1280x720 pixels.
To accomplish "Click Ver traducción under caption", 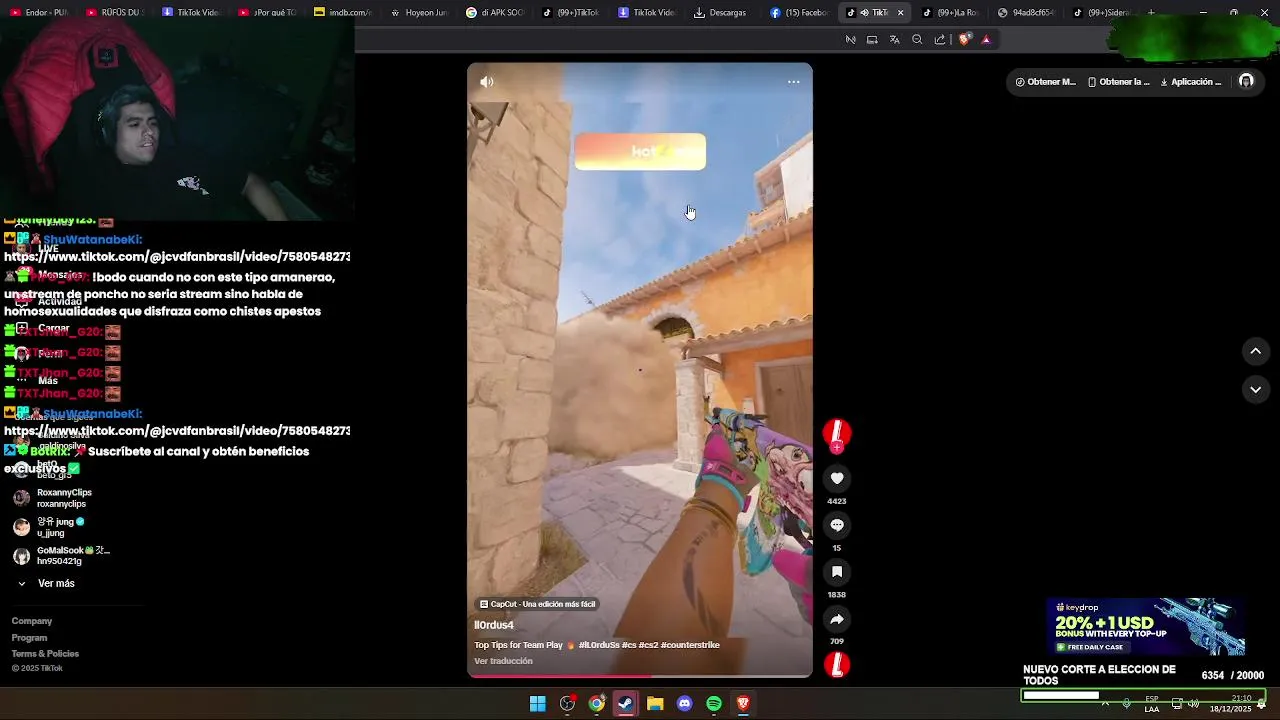I will coord(503,661).
